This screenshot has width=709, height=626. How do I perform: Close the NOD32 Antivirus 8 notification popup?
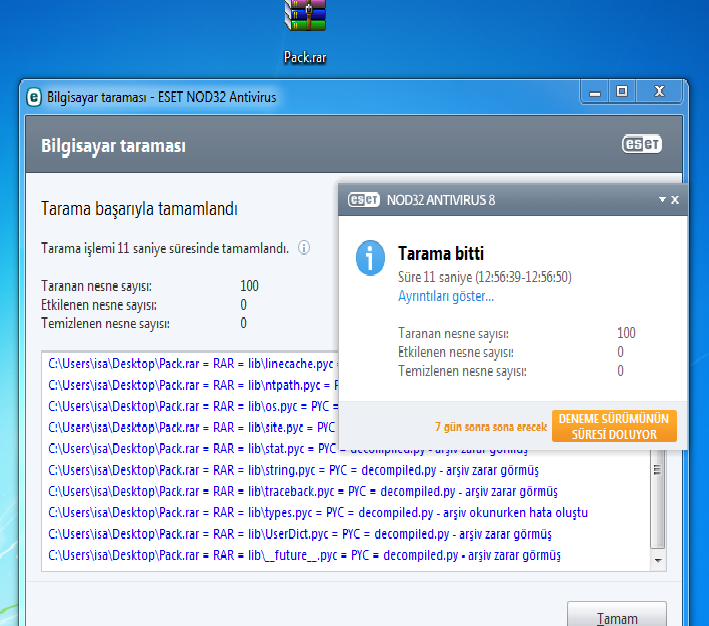coord(675,199)
